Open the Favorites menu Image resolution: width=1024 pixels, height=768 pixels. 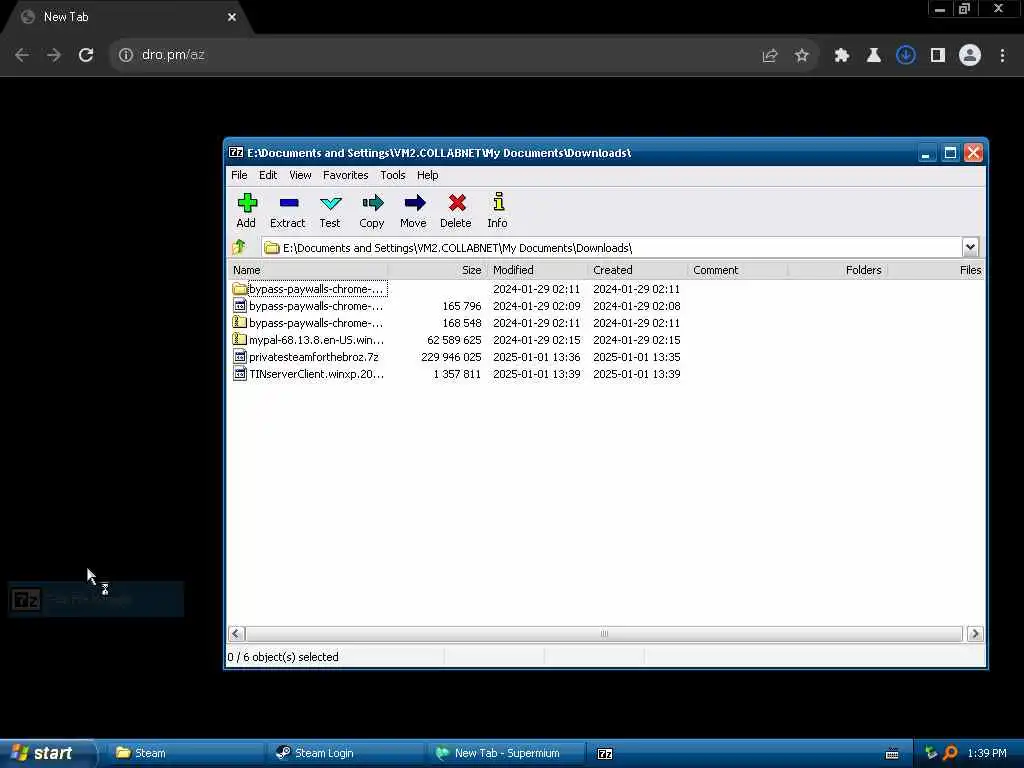click(x=345, y=175)
